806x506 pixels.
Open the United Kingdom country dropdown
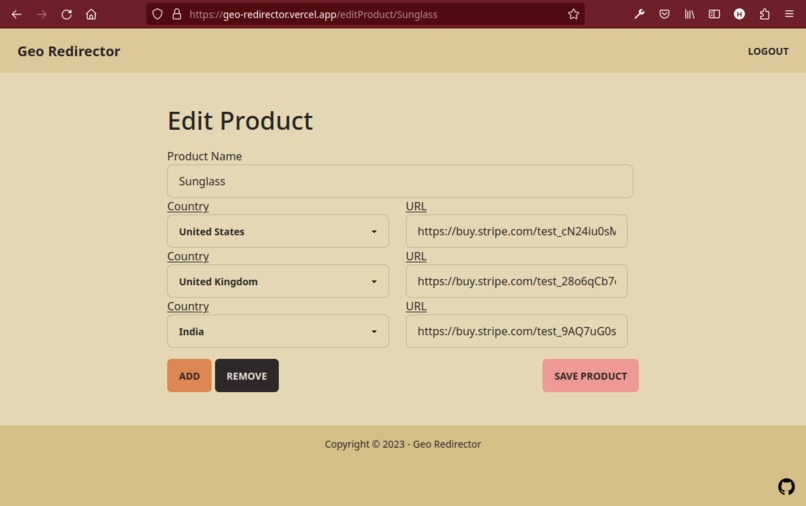tap(278, 281)
